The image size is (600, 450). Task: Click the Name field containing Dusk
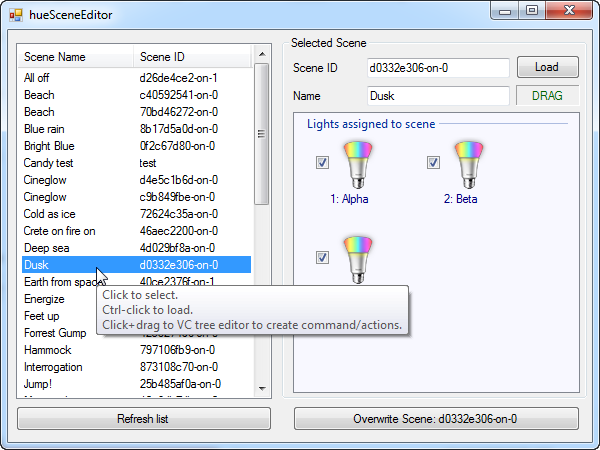(x=438, y=96)
